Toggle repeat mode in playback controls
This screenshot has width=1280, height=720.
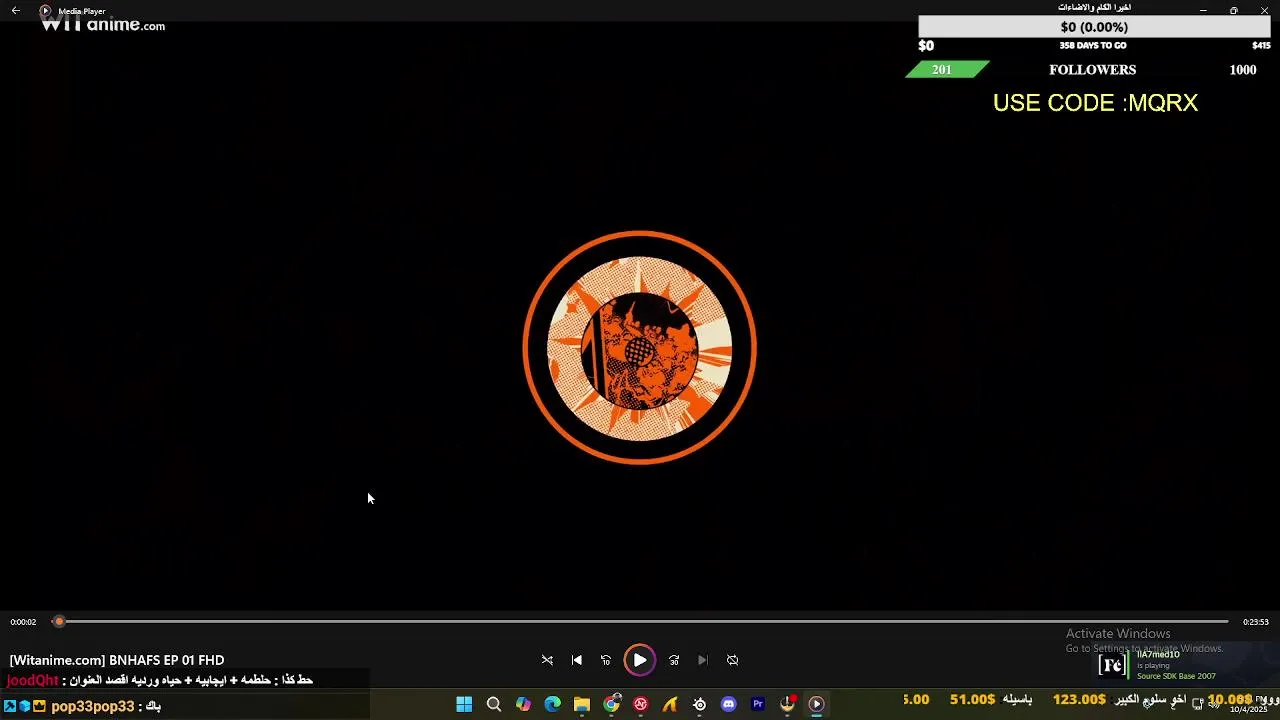(733, 660)
